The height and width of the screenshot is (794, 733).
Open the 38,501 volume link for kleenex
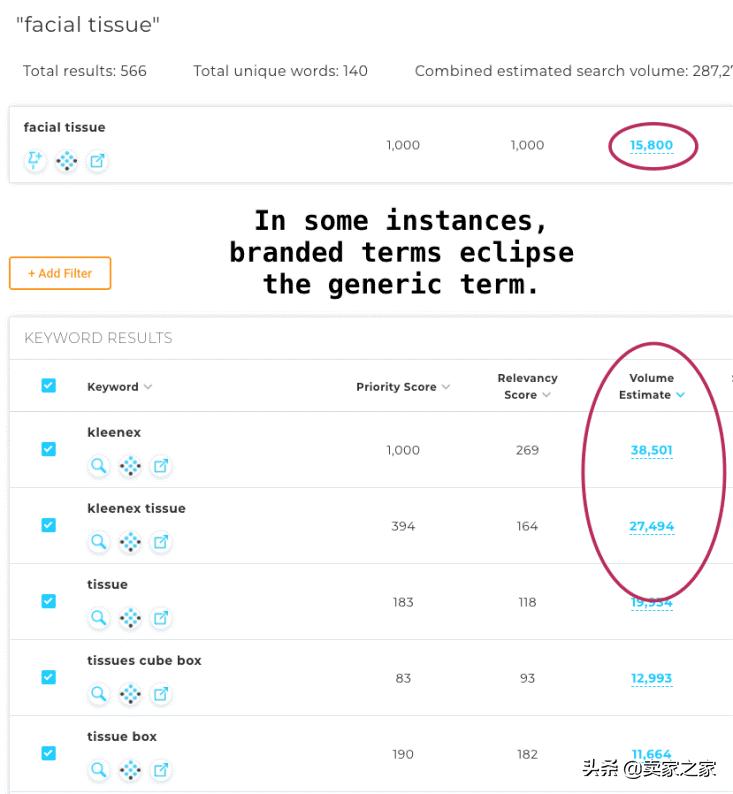(x=651, y=450)
